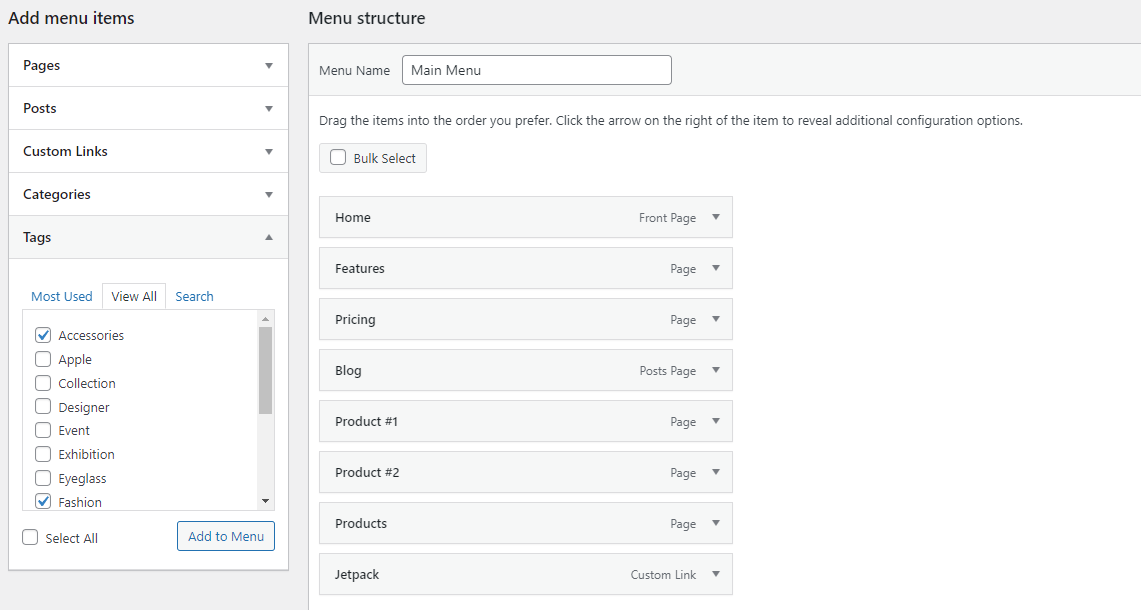Image resolution: width=1141 pixels, height=610 pixels.
Task: Expand the Categories panel
Action: click(x=148, y=193)
